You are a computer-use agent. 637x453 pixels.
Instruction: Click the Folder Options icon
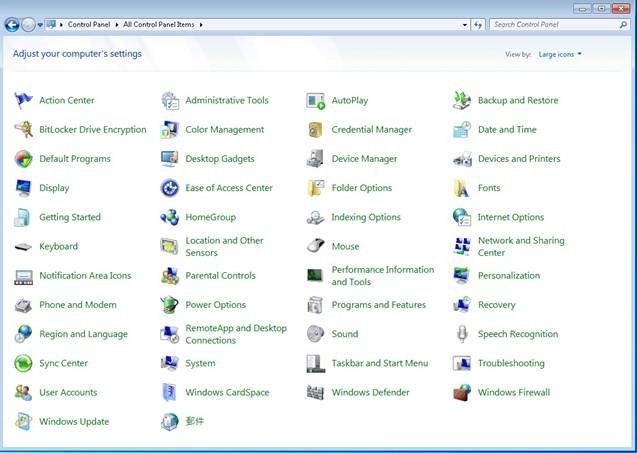(316, 188)
